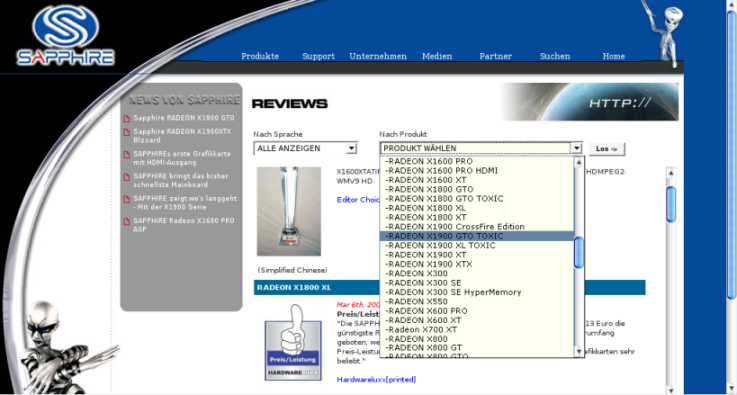The height and width of the screenshot is (395, 737).
Task: Click document icon beside RADEON X1900XTX Blizzard news
Action: tap(126, 132)
